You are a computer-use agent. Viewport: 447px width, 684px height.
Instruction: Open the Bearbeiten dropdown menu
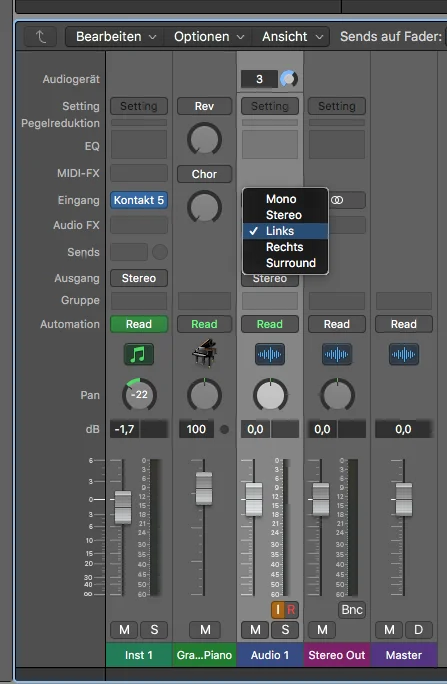[116, 37]
